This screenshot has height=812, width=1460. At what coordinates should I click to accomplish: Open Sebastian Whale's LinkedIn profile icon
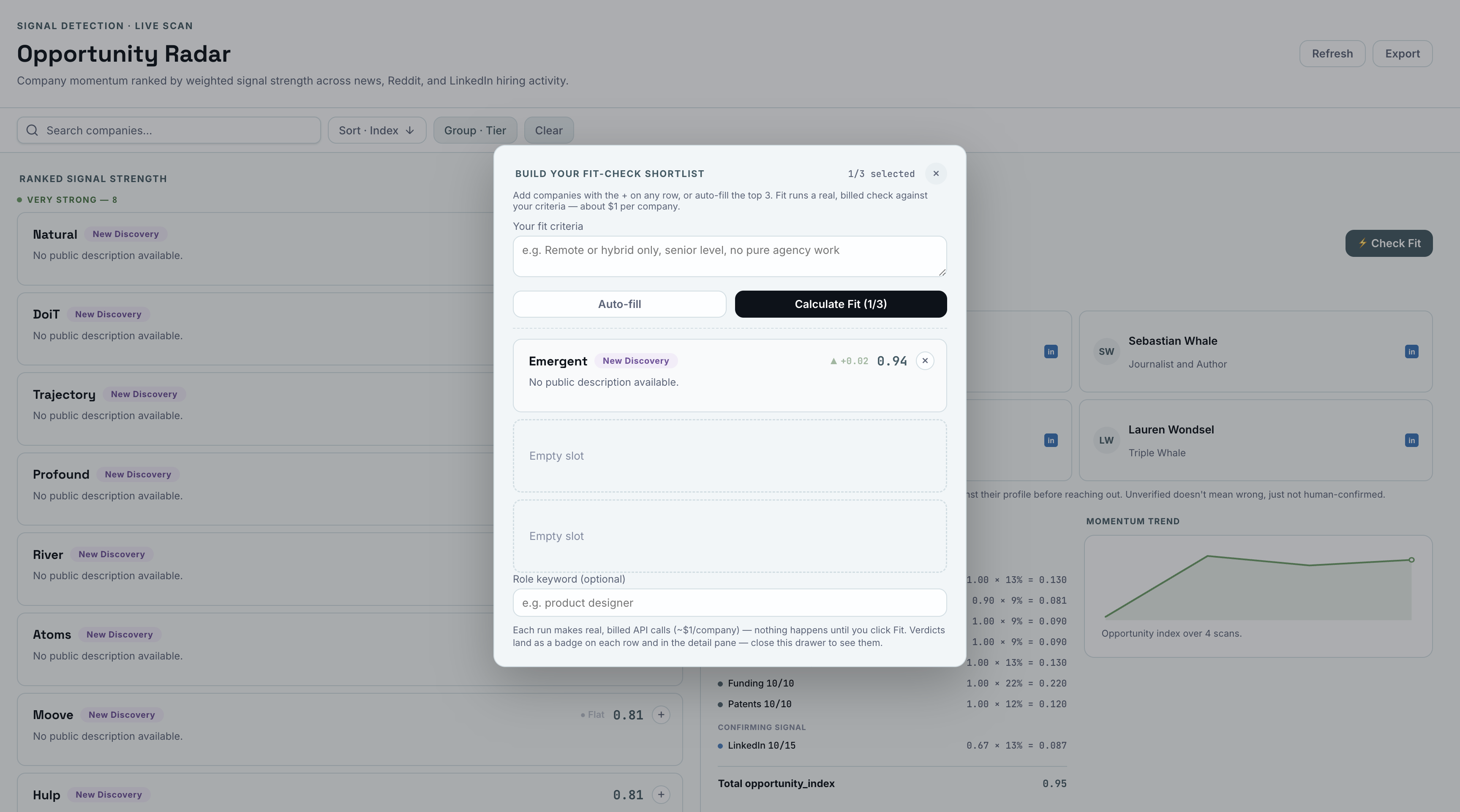click(1411, 352)
